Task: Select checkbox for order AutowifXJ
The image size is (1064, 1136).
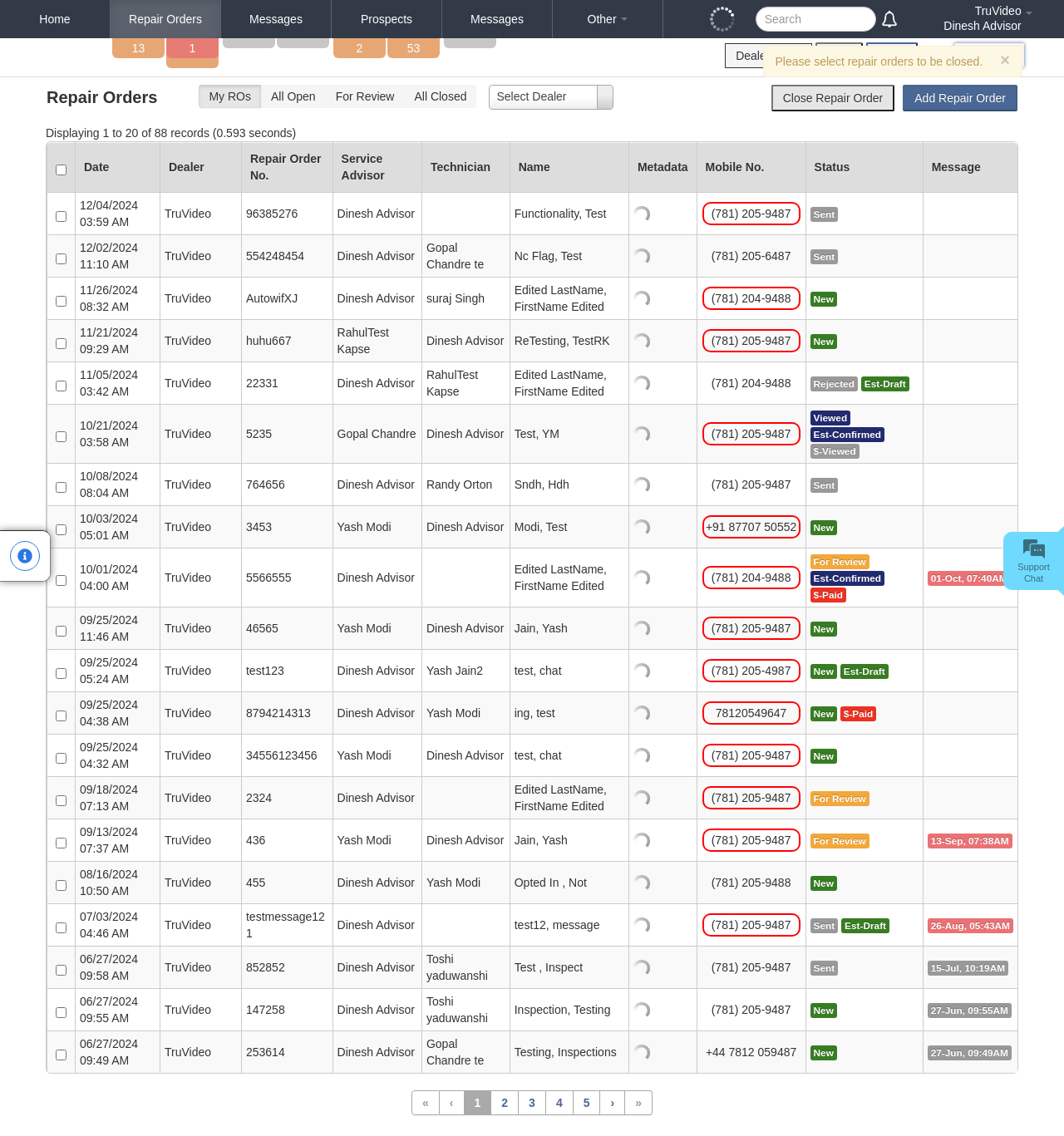Action: pos(61,301)
